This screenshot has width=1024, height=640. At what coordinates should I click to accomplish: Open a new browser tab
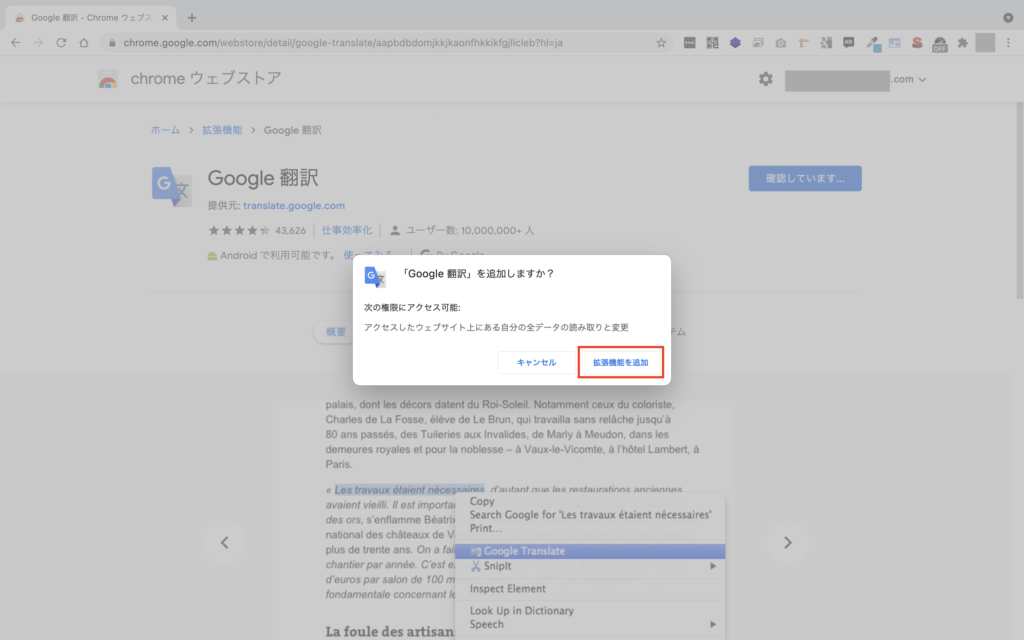pos(191,18)
